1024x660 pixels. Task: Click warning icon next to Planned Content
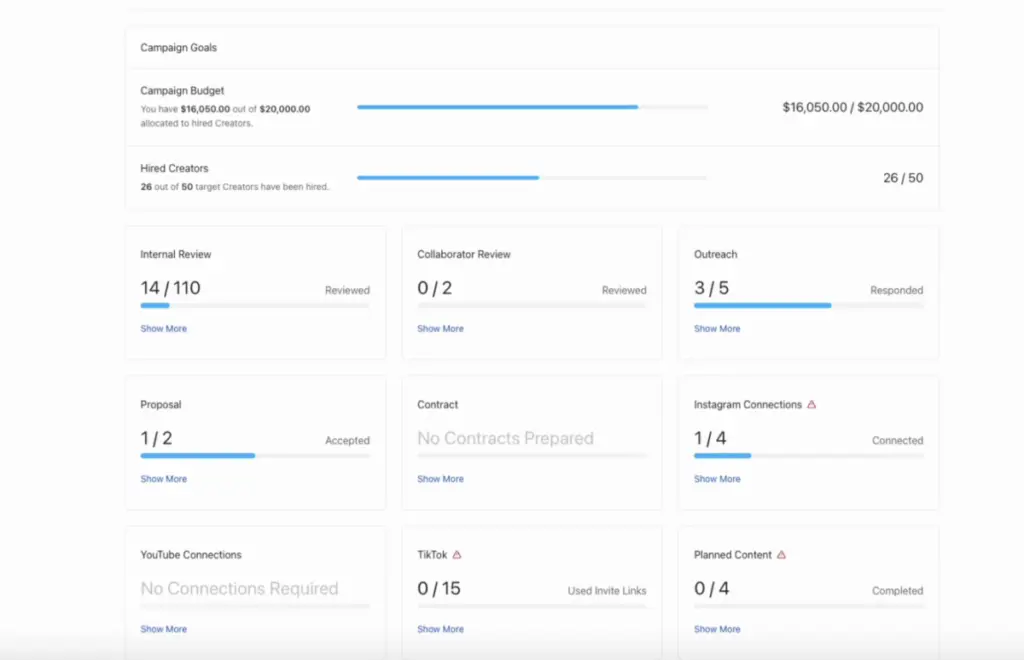coord(782,555)
